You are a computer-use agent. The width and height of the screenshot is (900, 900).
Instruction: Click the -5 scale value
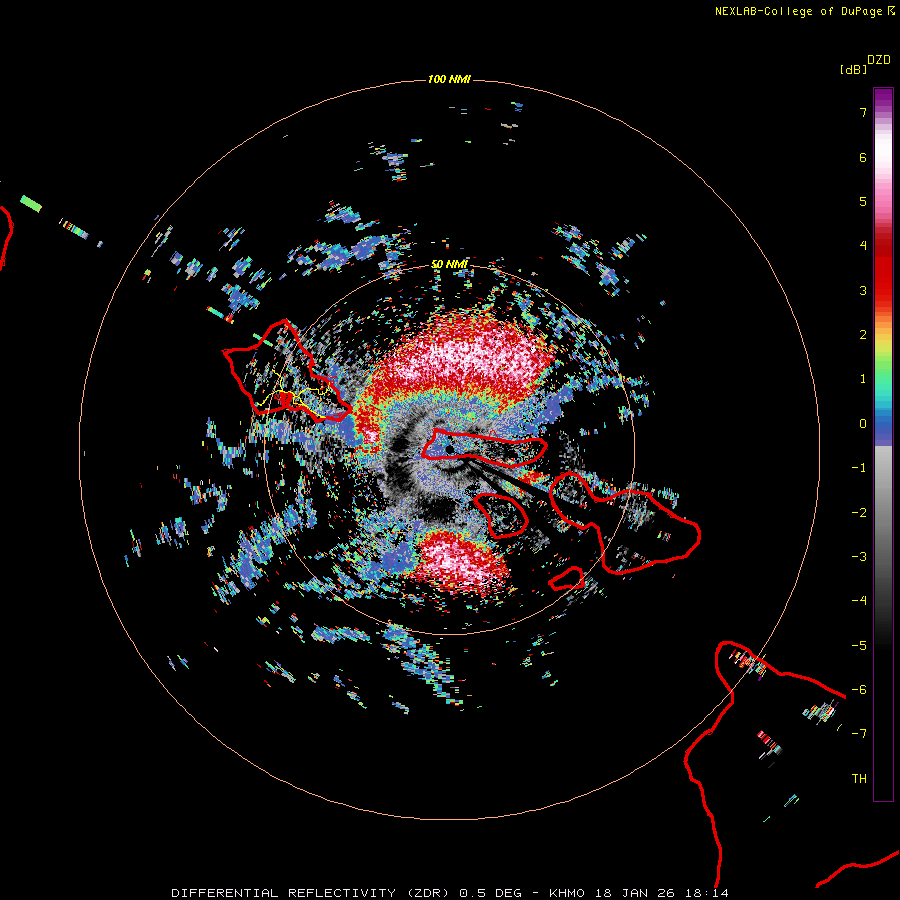pyautogui.click(x=859, y=646)
